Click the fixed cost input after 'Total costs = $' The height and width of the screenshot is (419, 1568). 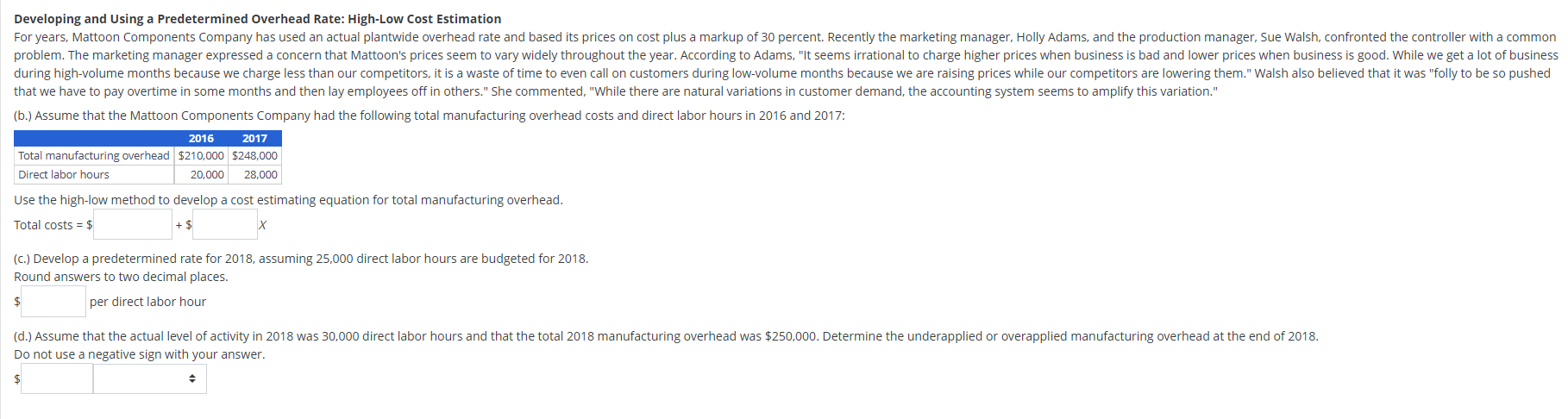point(133,225)
